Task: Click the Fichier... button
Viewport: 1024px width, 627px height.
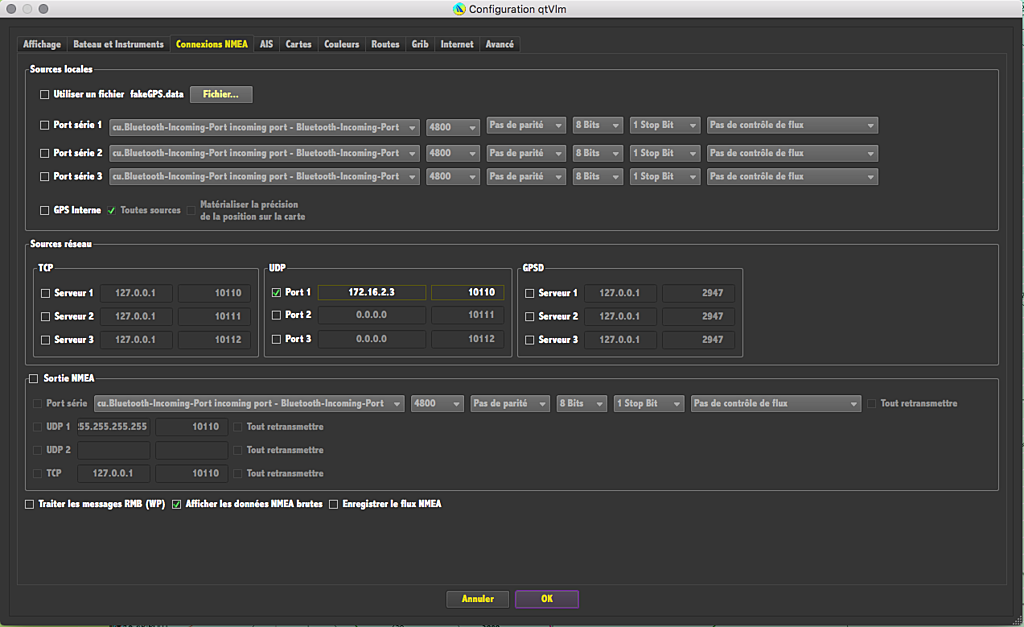Action: tap(221, 95)
